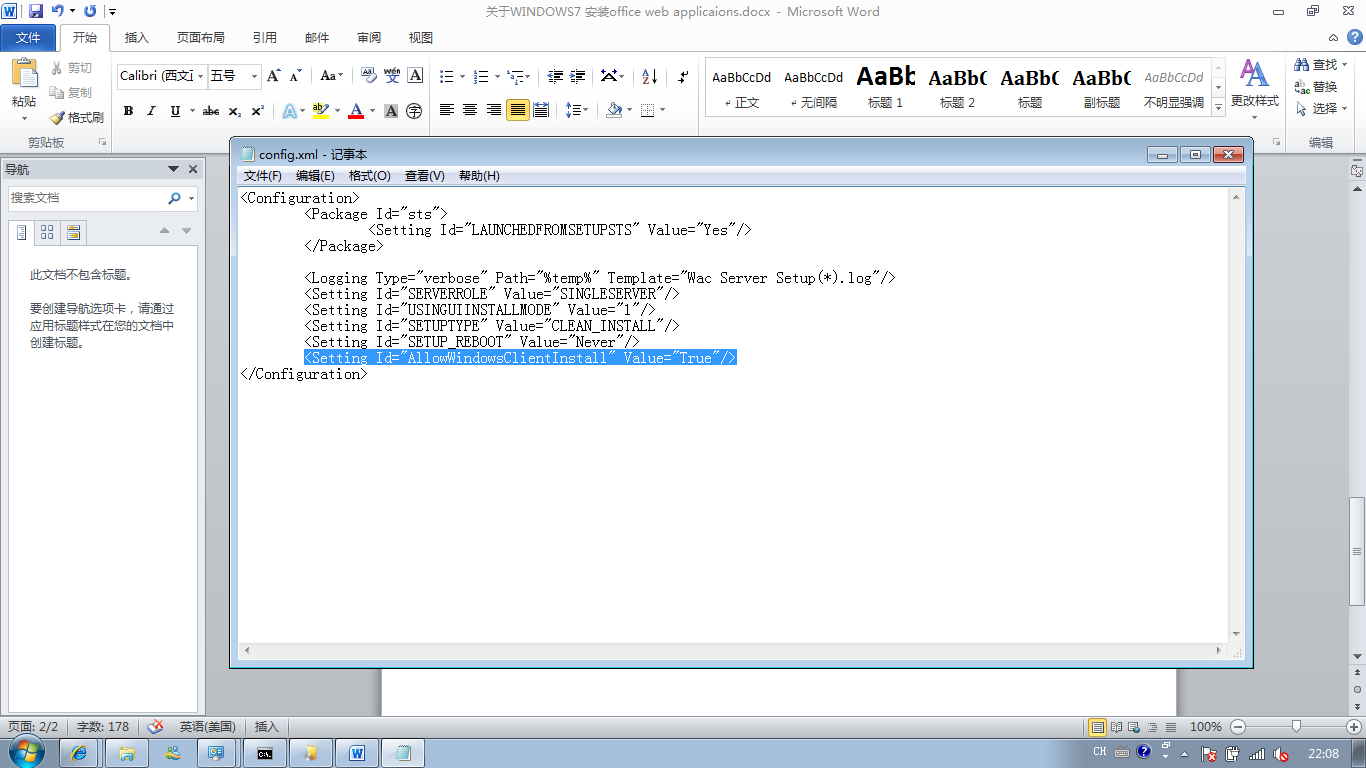The width and height of the screenshot is (1366, 768).
Task: Open the font size dropdown
Action: pos(254,76)
